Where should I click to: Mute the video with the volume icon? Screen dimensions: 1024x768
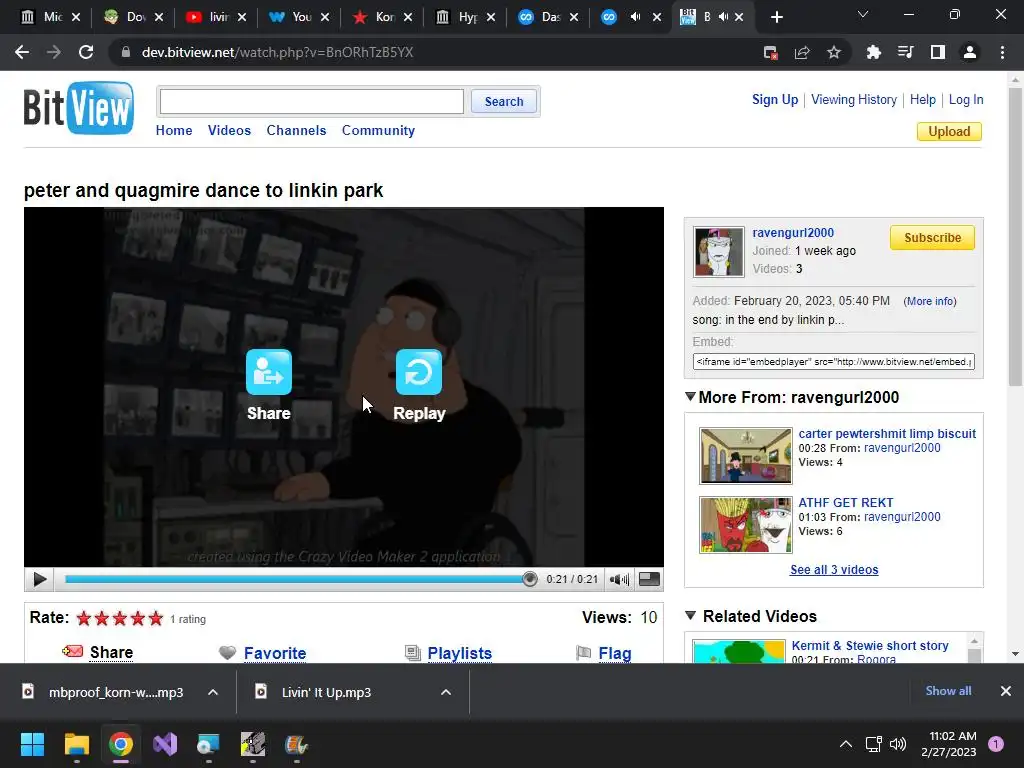click(618, 579)
